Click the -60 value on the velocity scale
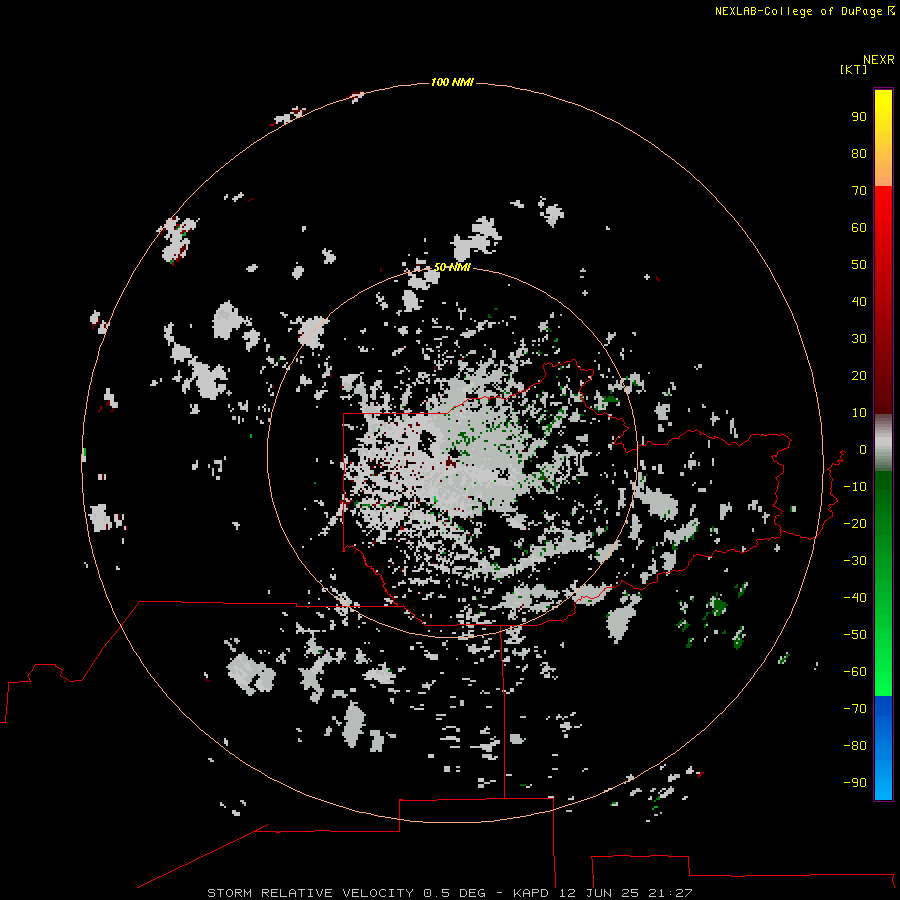 coord(855,672)
